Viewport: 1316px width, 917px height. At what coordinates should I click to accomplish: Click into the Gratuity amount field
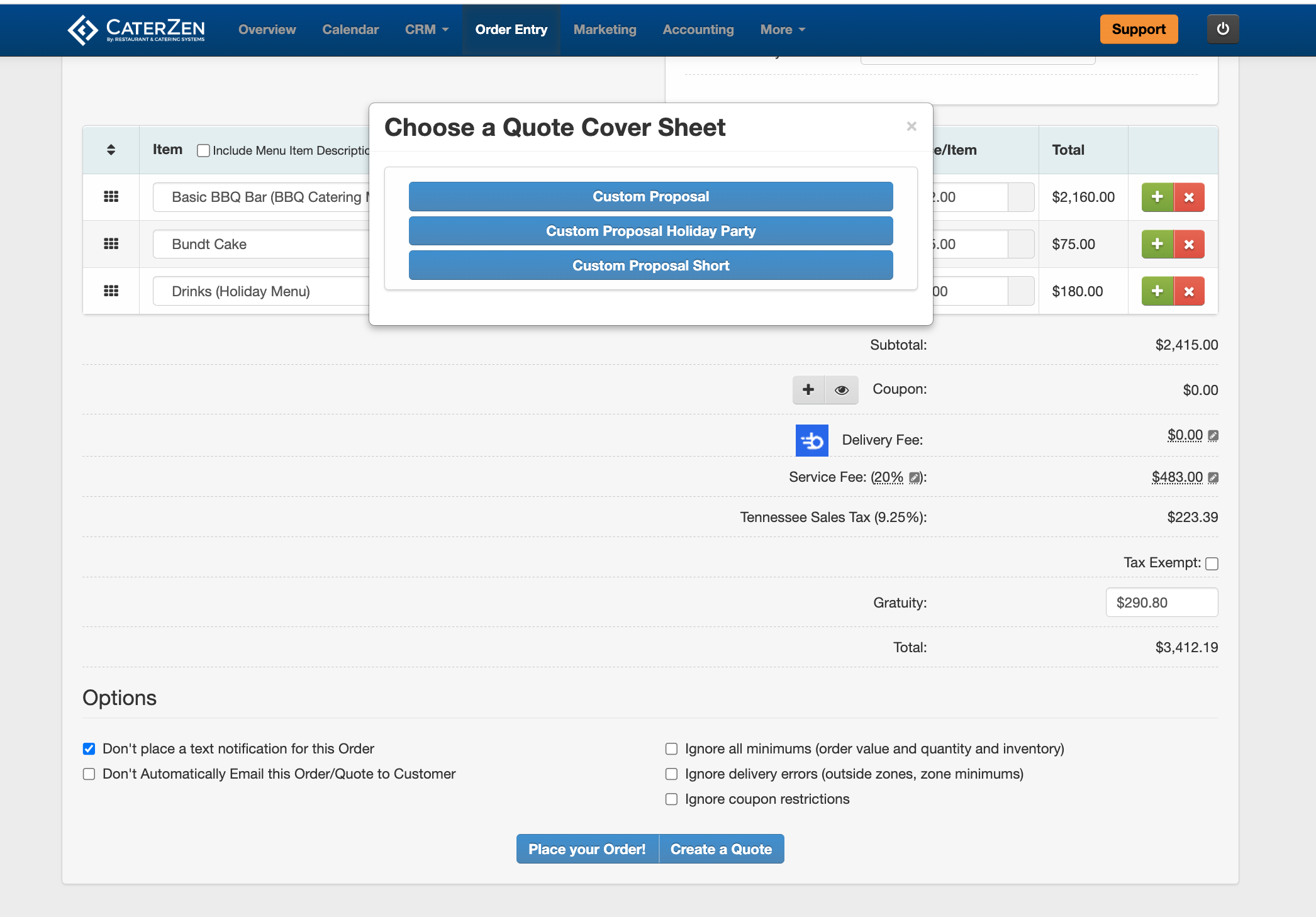tap(1161, 603)
